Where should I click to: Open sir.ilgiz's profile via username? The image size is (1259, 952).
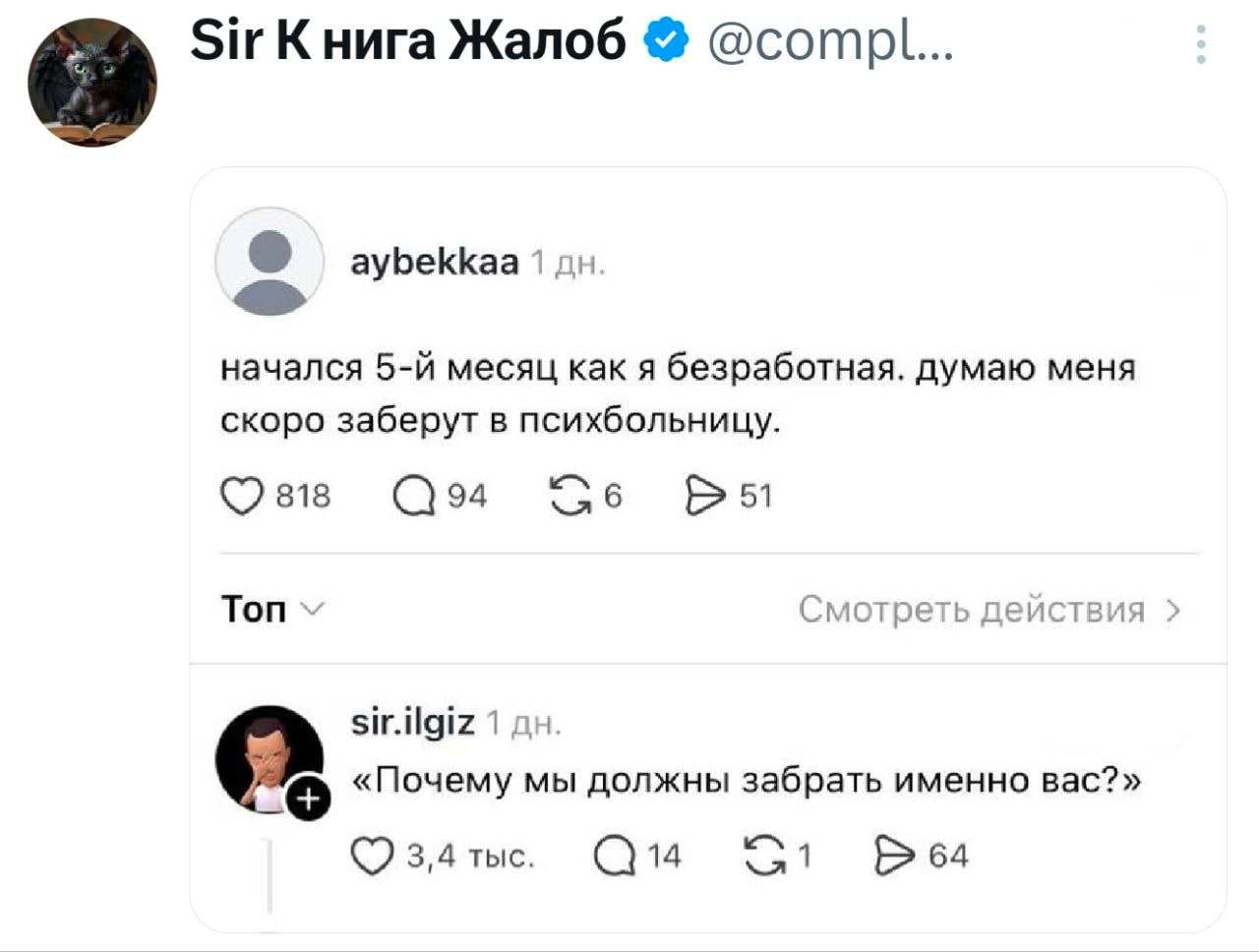(413, 723)
